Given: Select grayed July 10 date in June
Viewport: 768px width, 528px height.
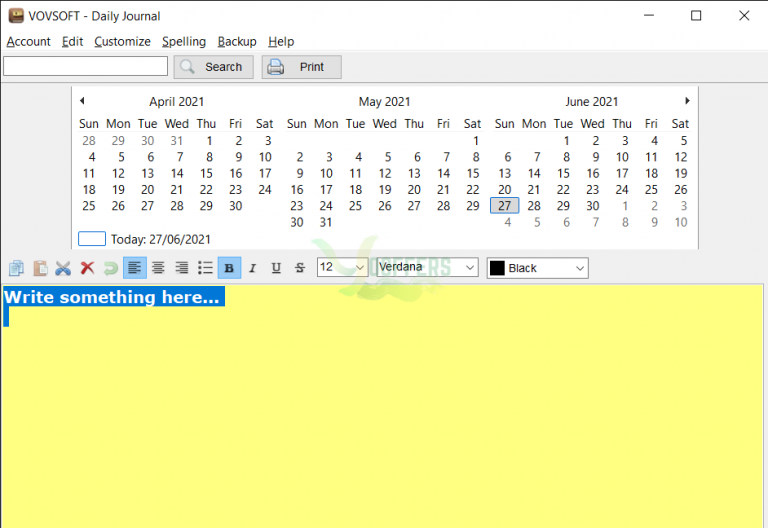Looking at the screenshot, I should (681, 222).
